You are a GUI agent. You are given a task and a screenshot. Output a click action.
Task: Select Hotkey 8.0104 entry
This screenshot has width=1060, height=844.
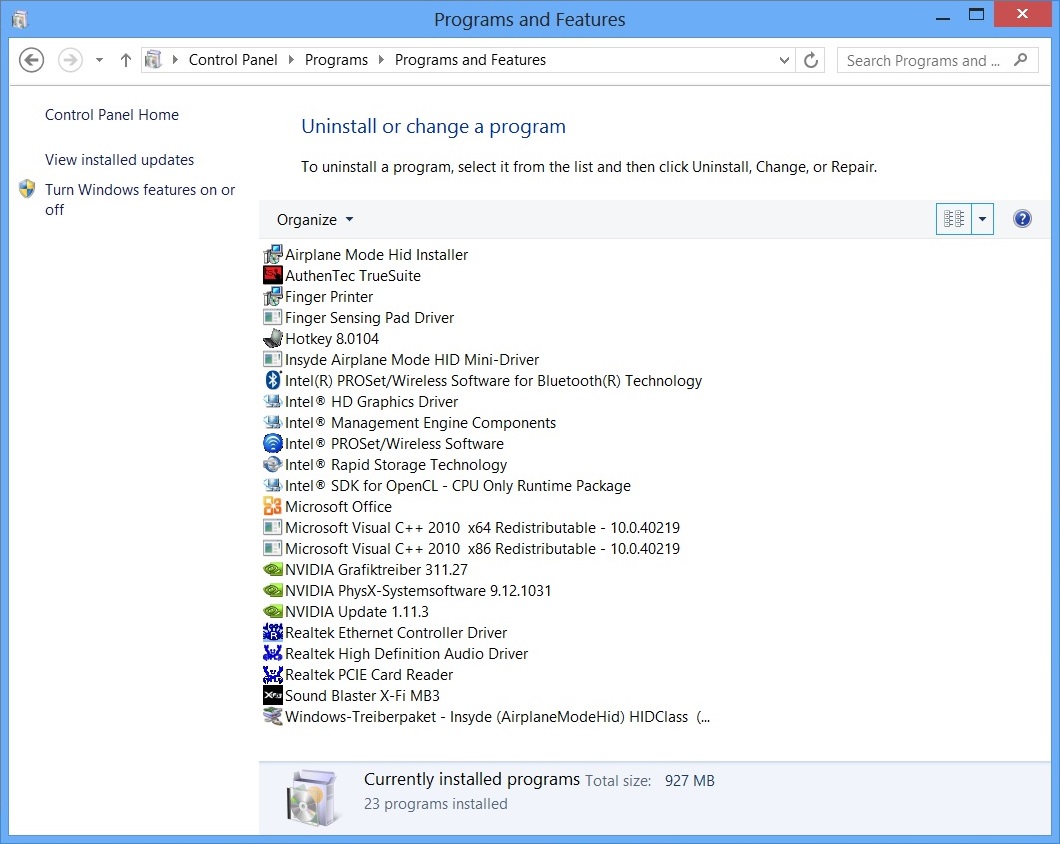point(332,338)
